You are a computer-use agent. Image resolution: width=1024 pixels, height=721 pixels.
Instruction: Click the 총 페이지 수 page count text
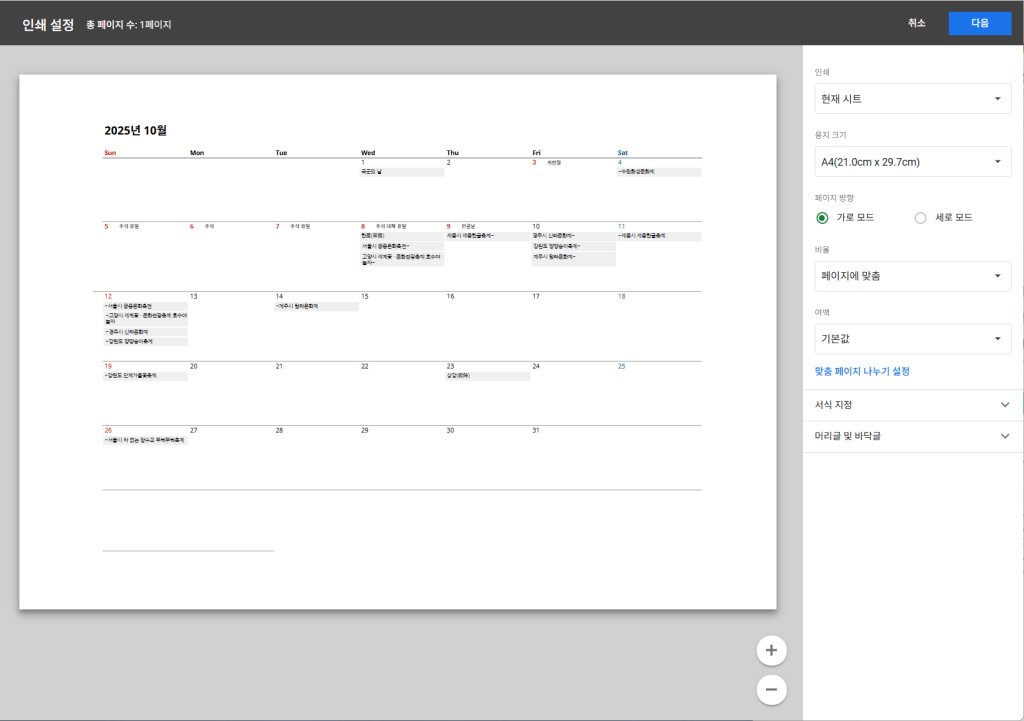point(129,24)
